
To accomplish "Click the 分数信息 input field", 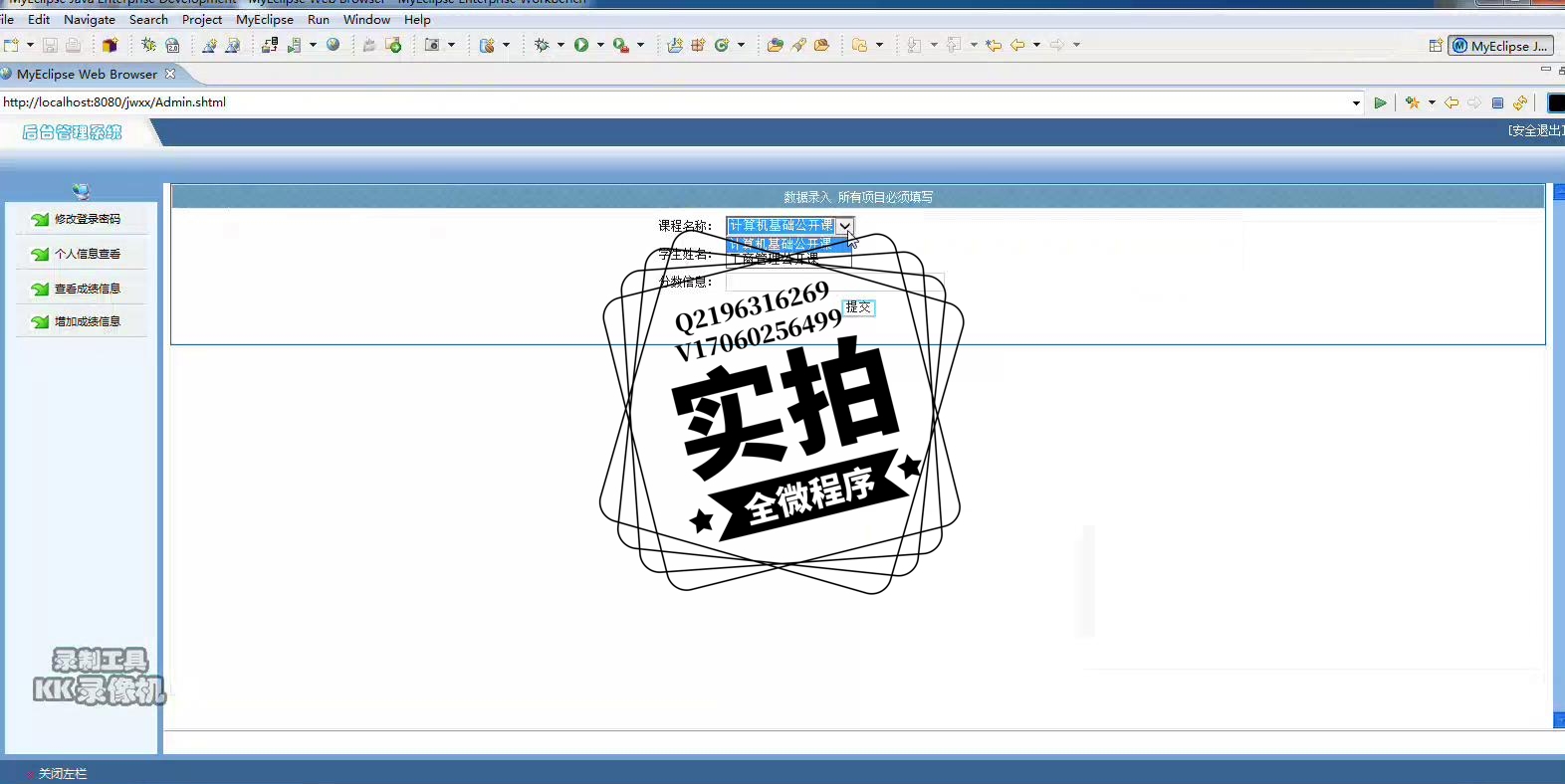I will (x=834, y=282).
